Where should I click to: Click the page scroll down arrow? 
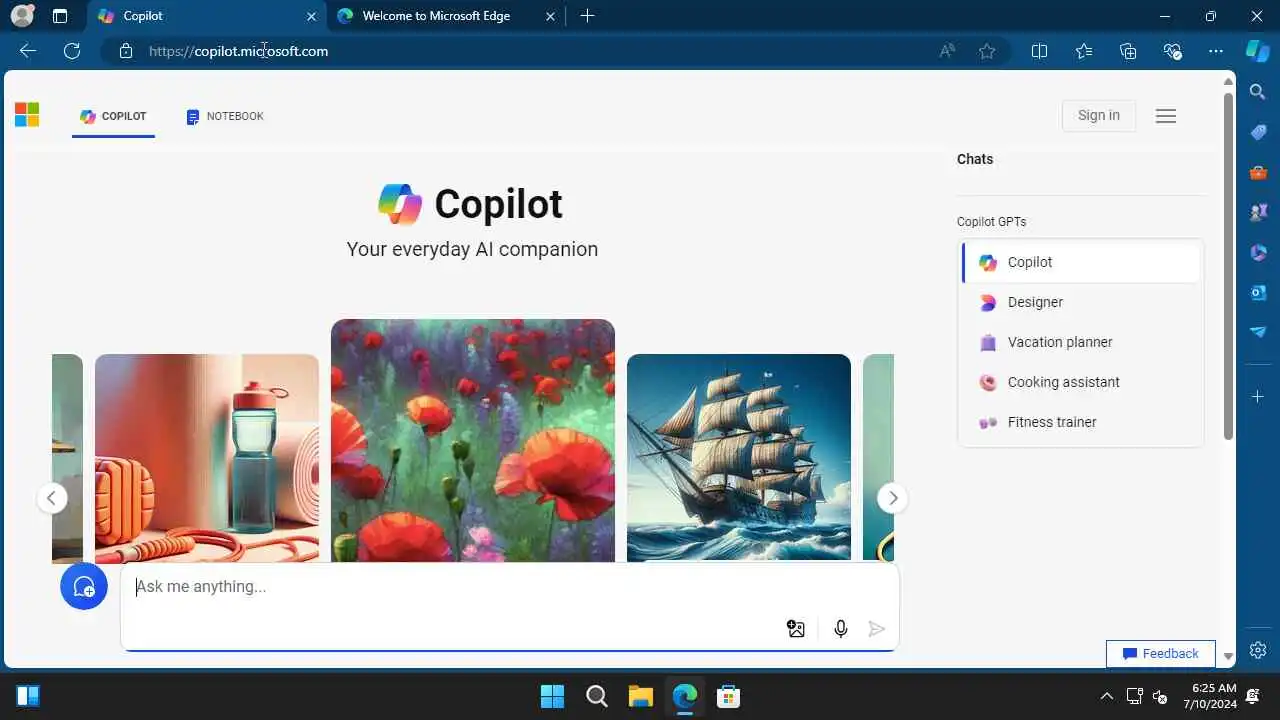(x=1229, y=657)
